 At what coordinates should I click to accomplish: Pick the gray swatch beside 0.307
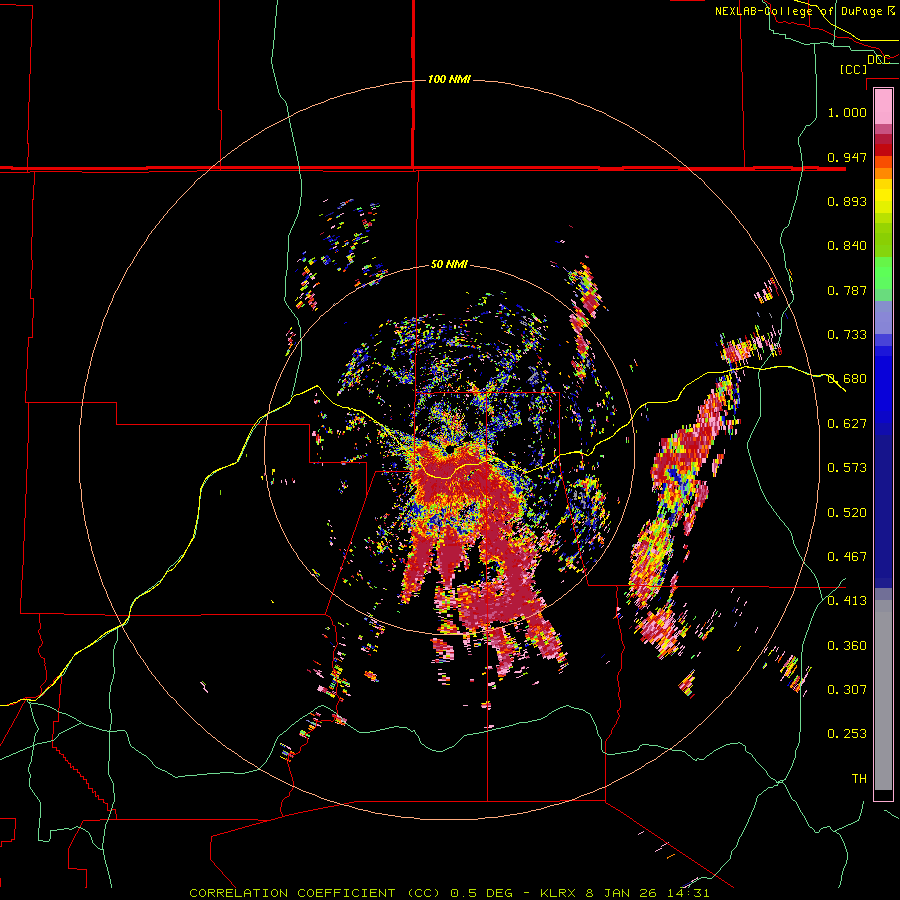tap(883, 695)
